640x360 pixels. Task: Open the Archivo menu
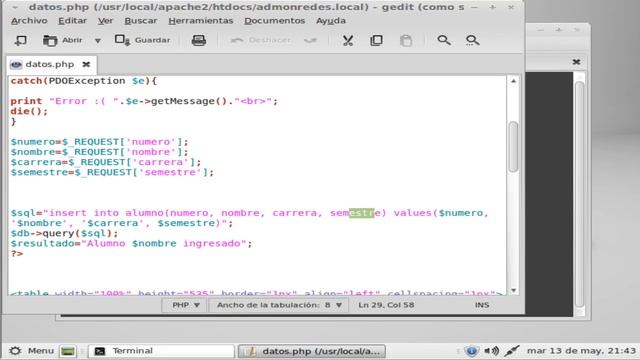click(x=29, y=20)
